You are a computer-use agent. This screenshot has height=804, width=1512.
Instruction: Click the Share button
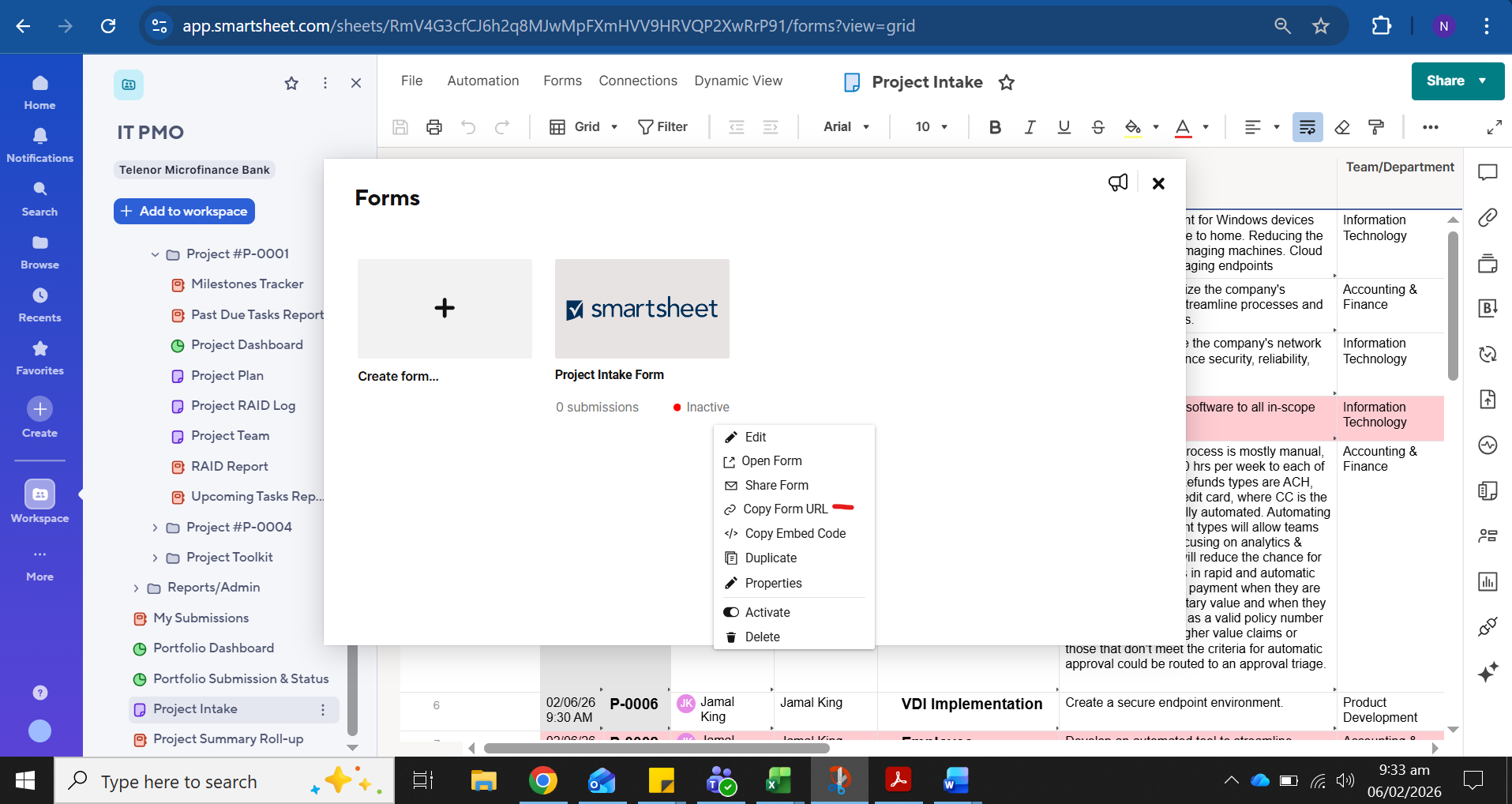(1458, 81)
